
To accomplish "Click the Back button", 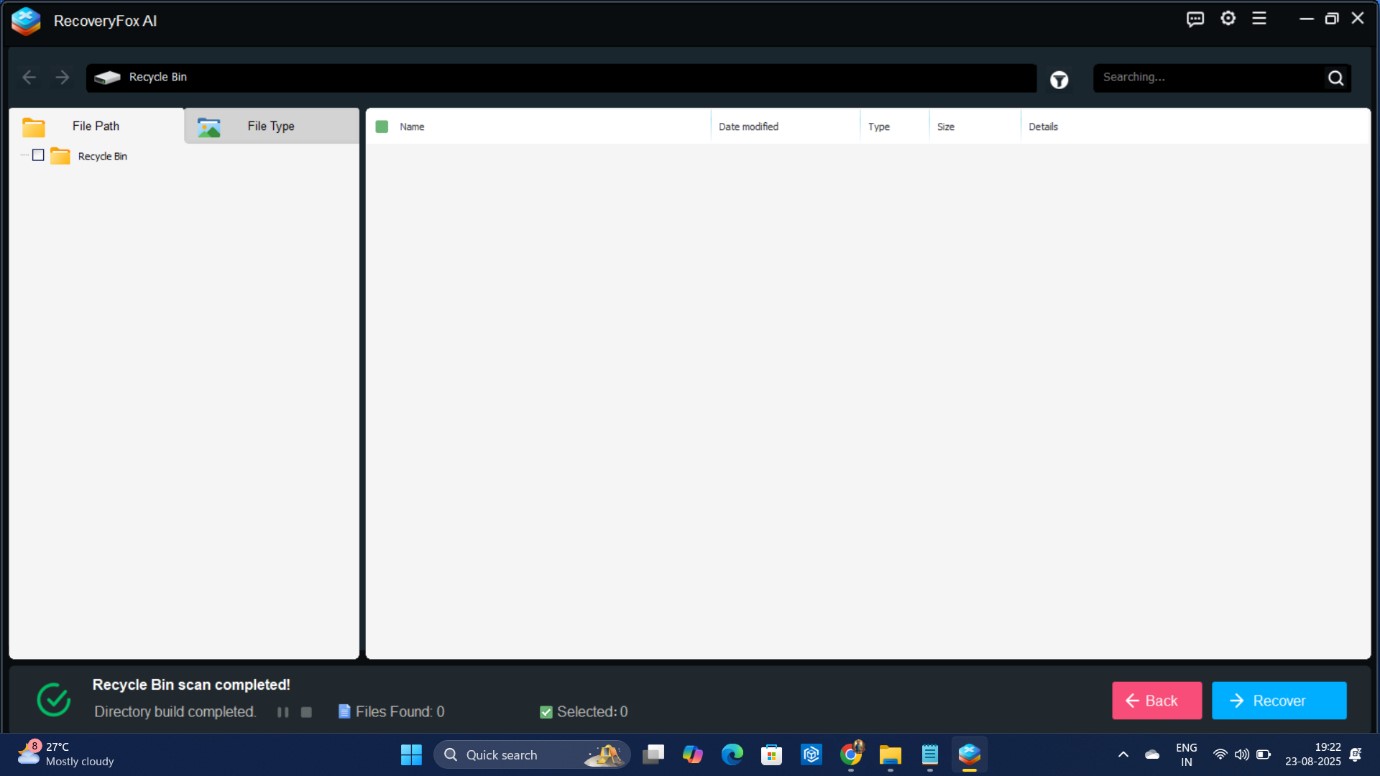I will (1157, 700).
